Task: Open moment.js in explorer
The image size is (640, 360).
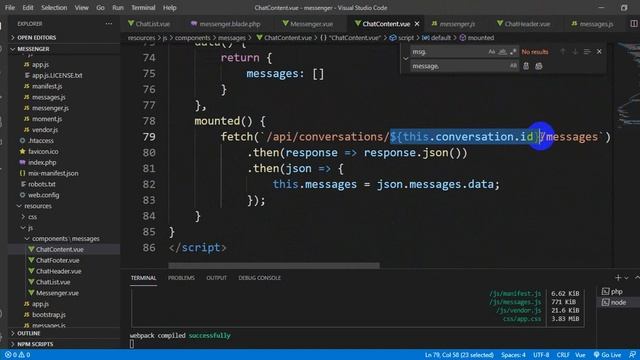Action: [47, 119]
